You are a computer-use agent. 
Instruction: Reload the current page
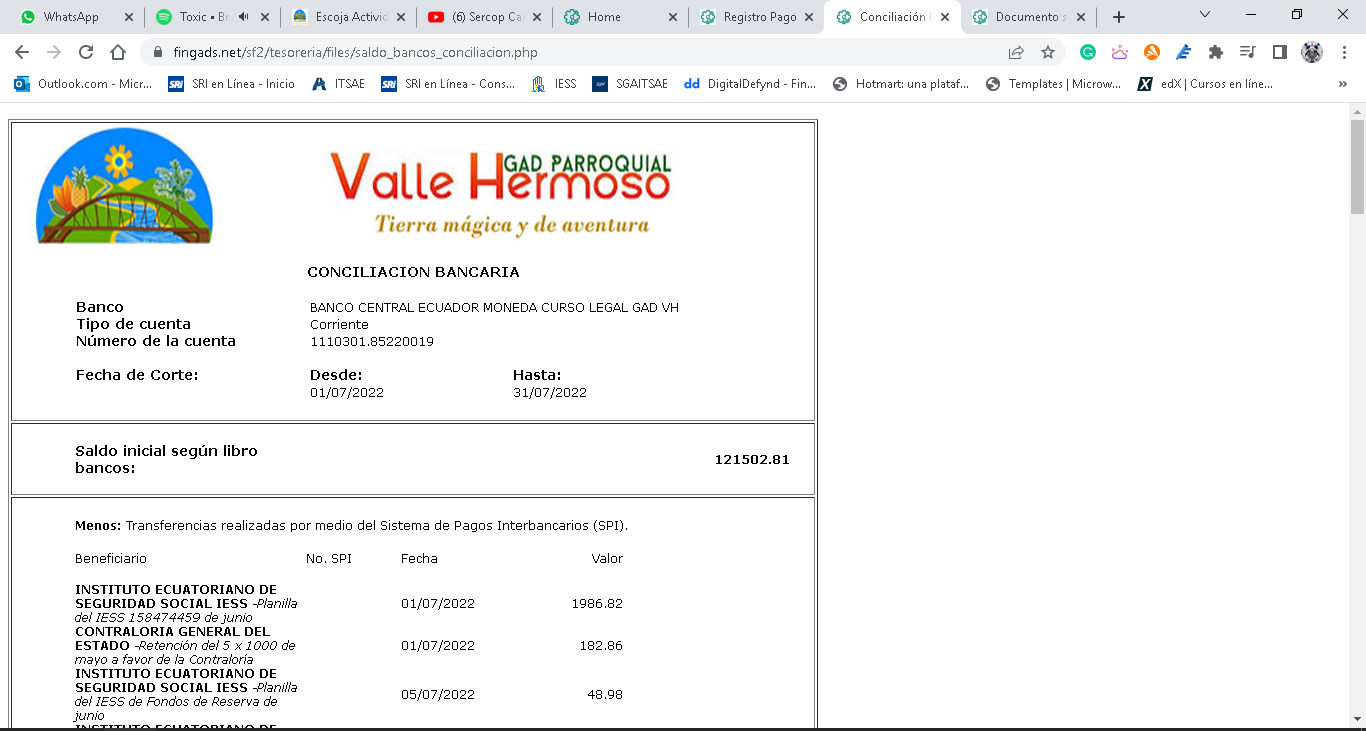pyautogui.click(x=86, y=52)
